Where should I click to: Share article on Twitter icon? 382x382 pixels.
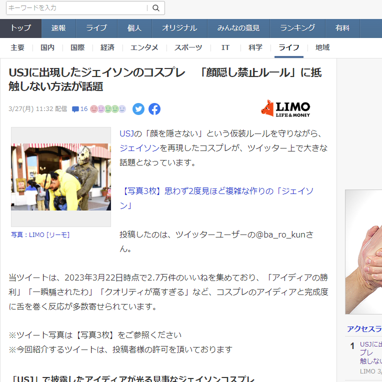click(x=138, y=109)
